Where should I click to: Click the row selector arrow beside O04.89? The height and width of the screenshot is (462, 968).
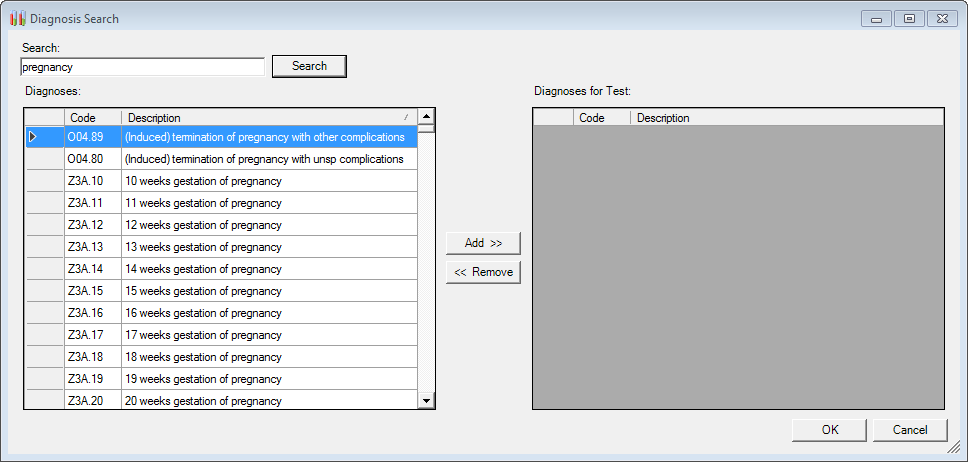pyautogui.click(x=33, y=137)
